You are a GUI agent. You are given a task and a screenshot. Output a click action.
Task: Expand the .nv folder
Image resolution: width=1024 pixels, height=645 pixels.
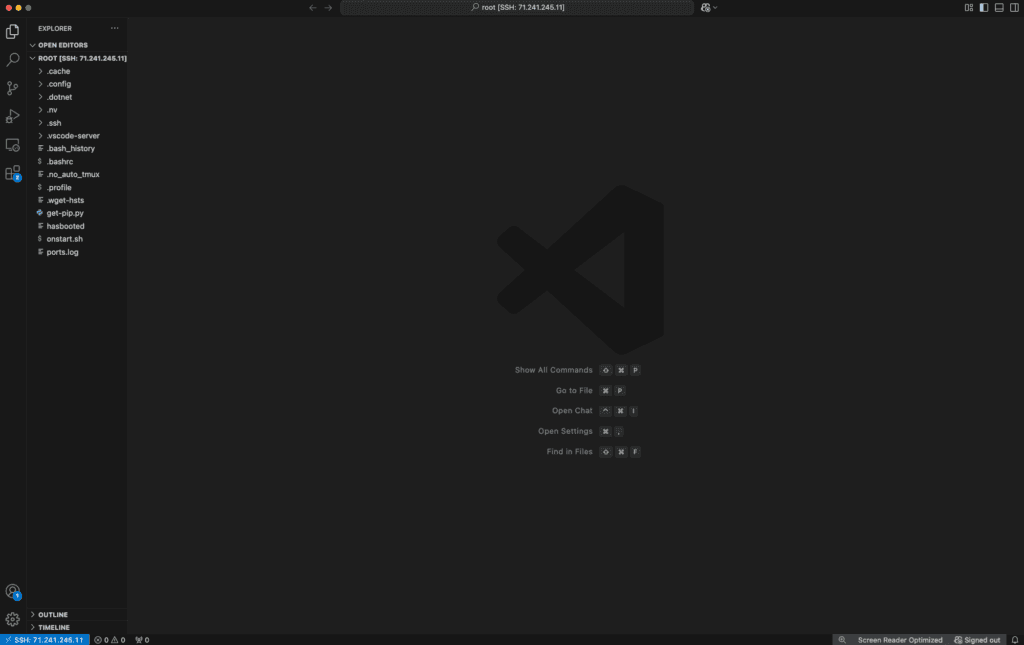click(77, 110)
